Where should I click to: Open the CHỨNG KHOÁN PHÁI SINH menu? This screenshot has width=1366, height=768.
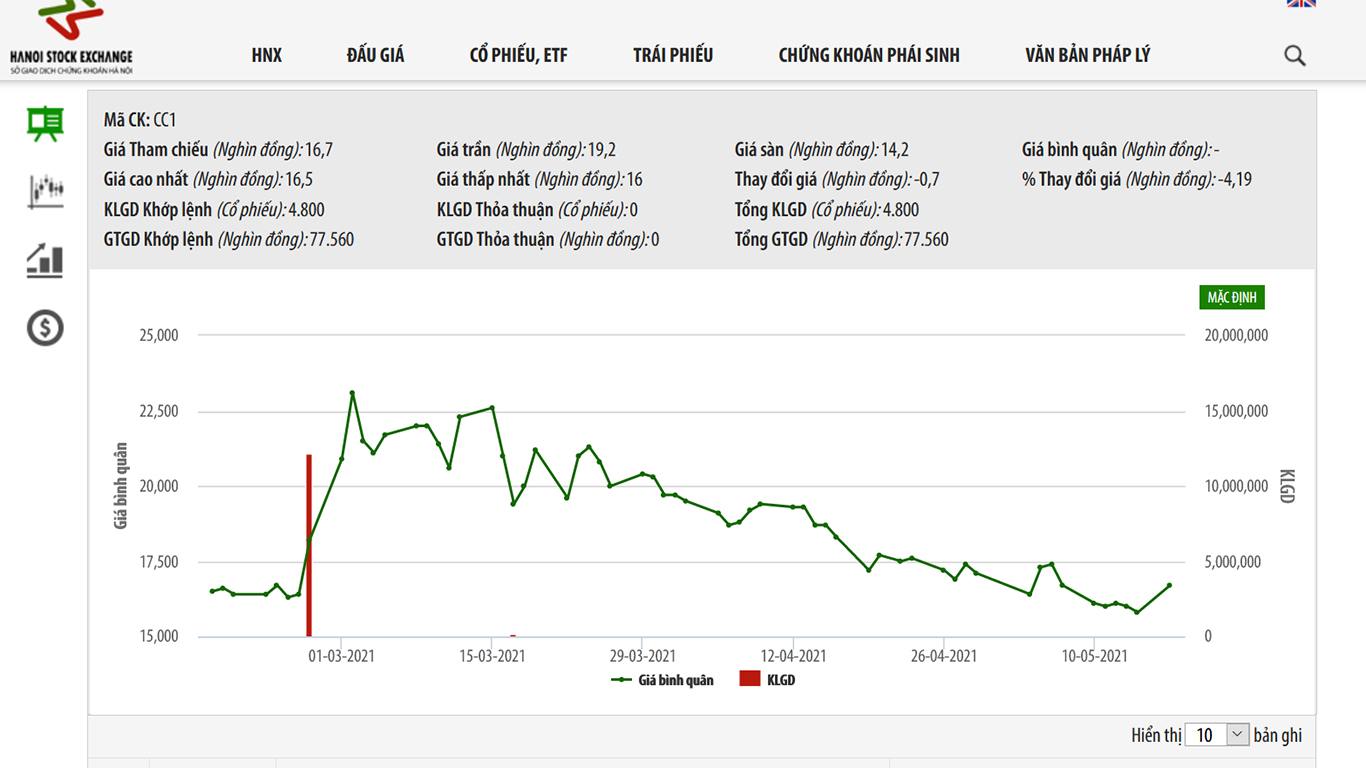869,56
